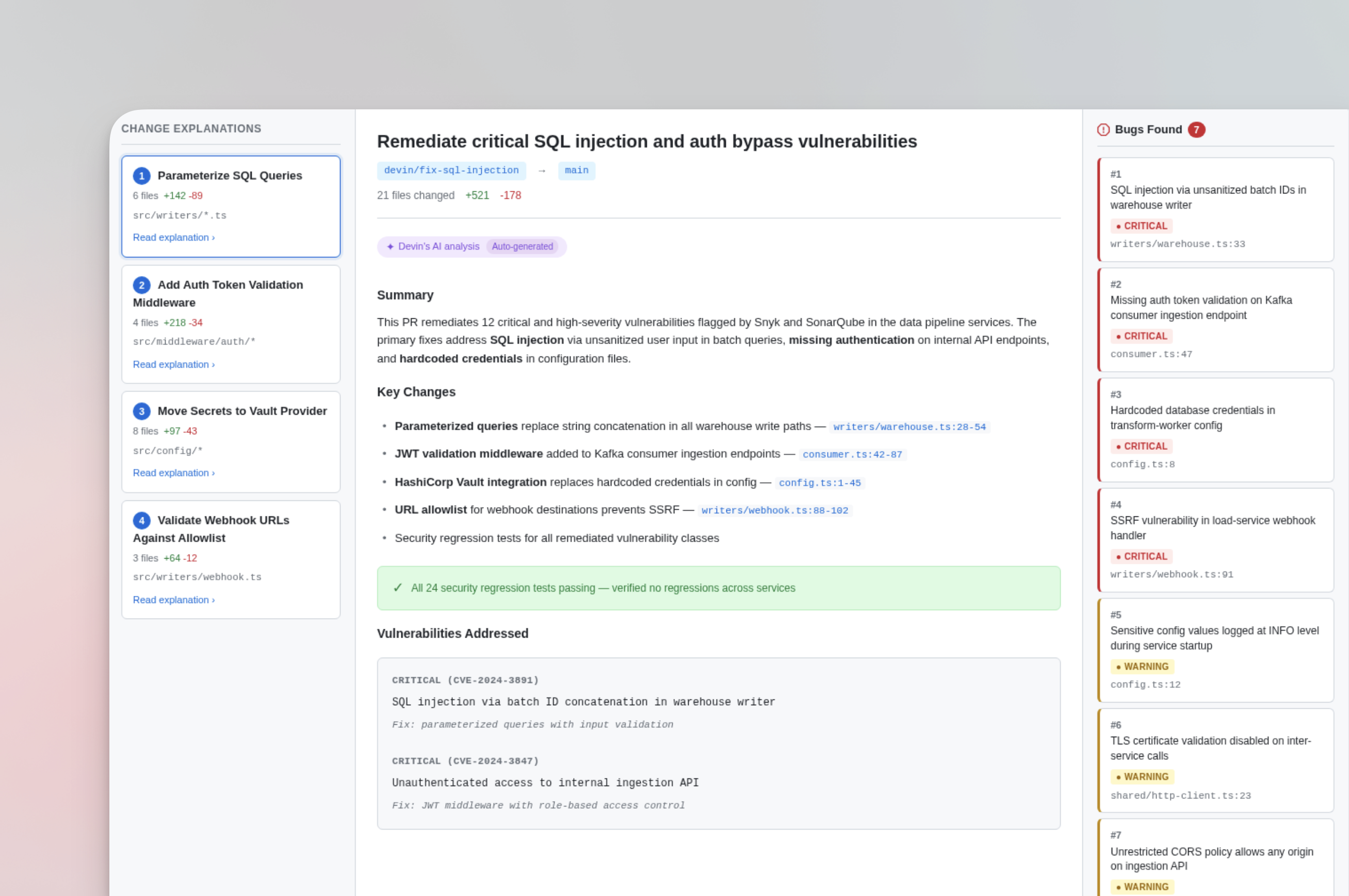Open bug #6 TLS certificate validation disabled
The height and width of the screenshot is (896, 1349).
pyautogui.click(x=1215, y=761)
